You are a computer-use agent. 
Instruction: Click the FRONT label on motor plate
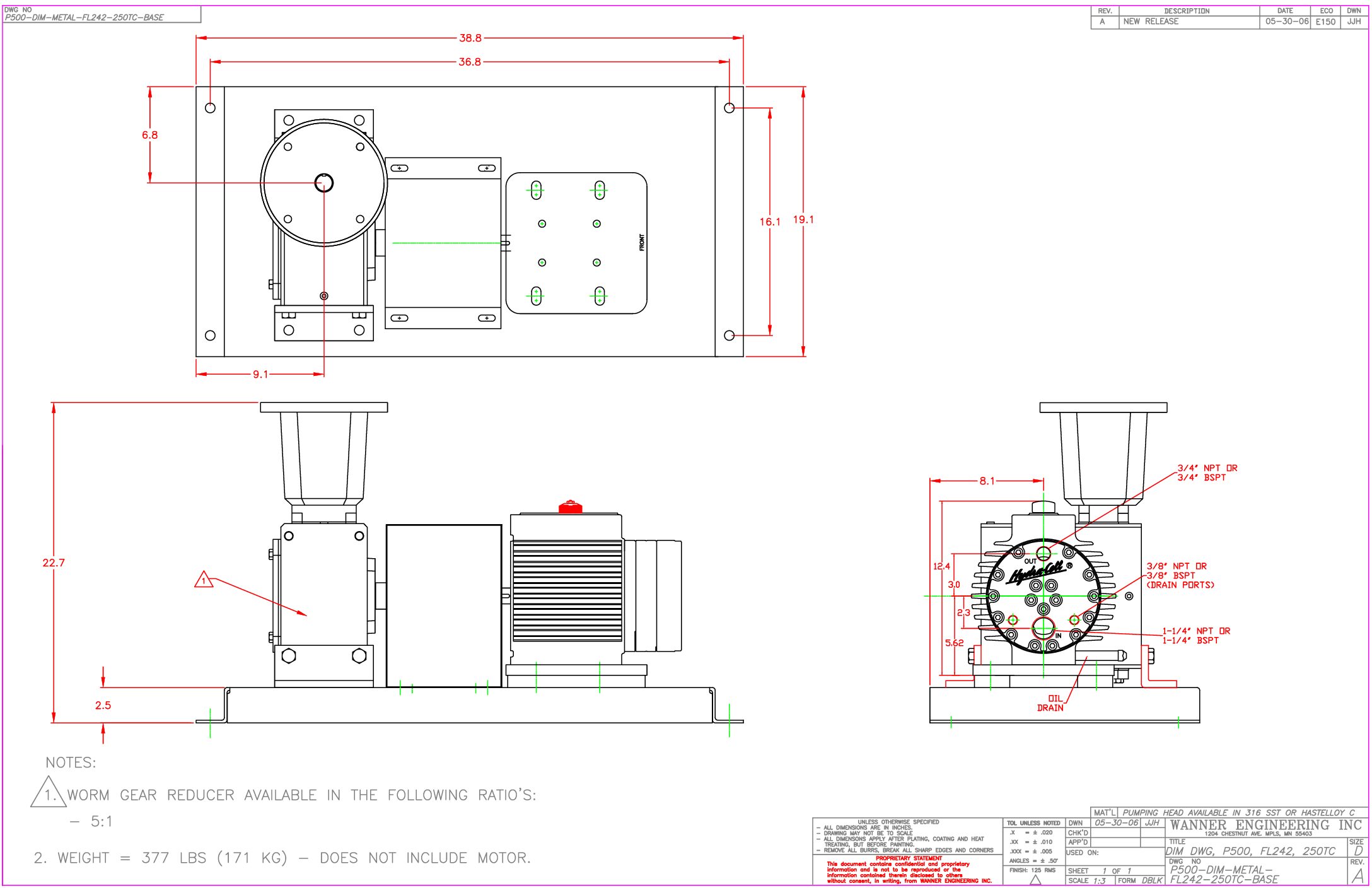[x=642, y=242]
